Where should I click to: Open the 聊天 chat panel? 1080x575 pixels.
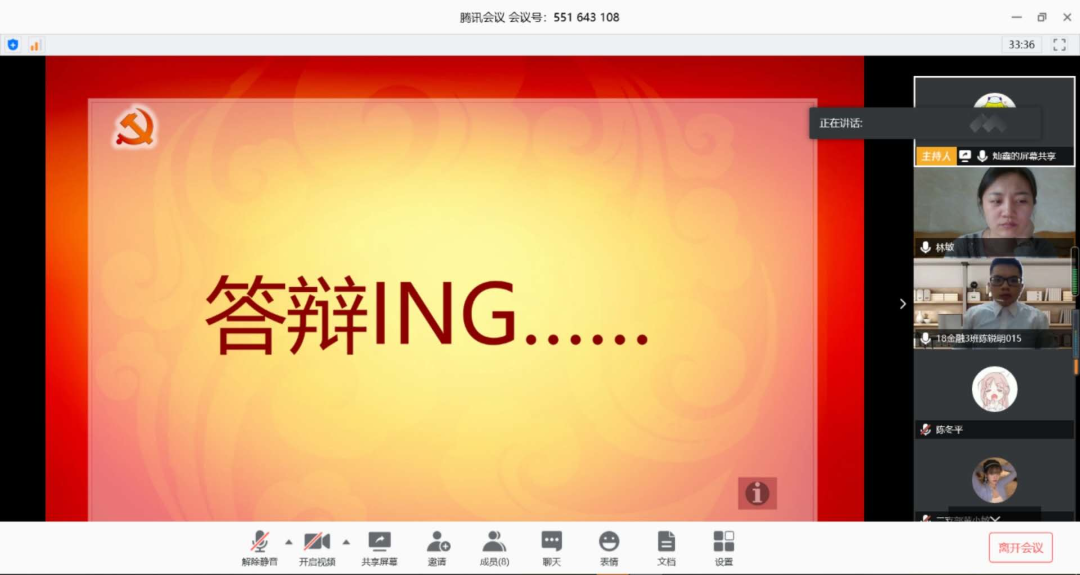click(x=551, y=542)
